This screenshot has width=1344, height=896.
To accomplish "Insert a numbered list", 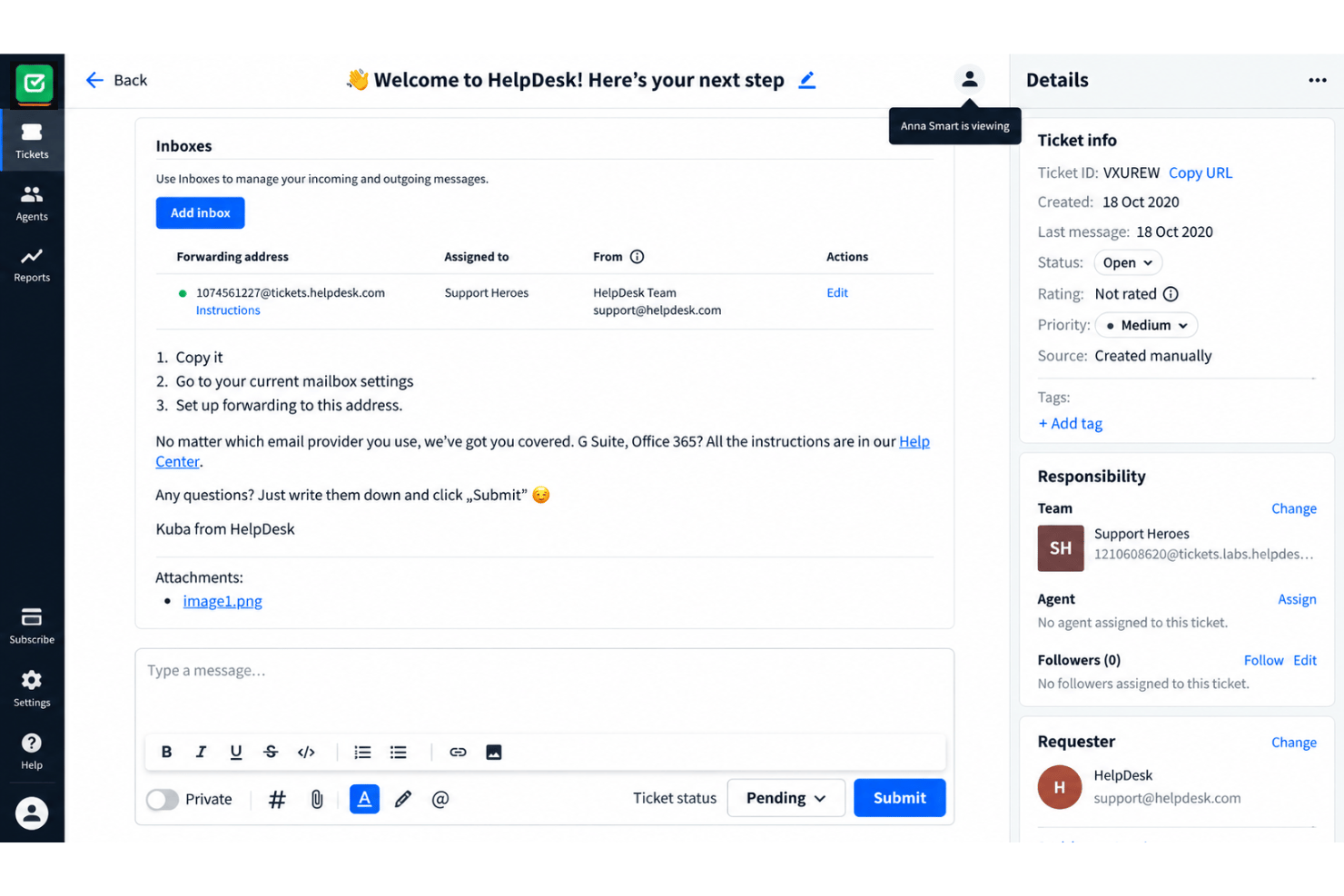I will tap(362, 752).
